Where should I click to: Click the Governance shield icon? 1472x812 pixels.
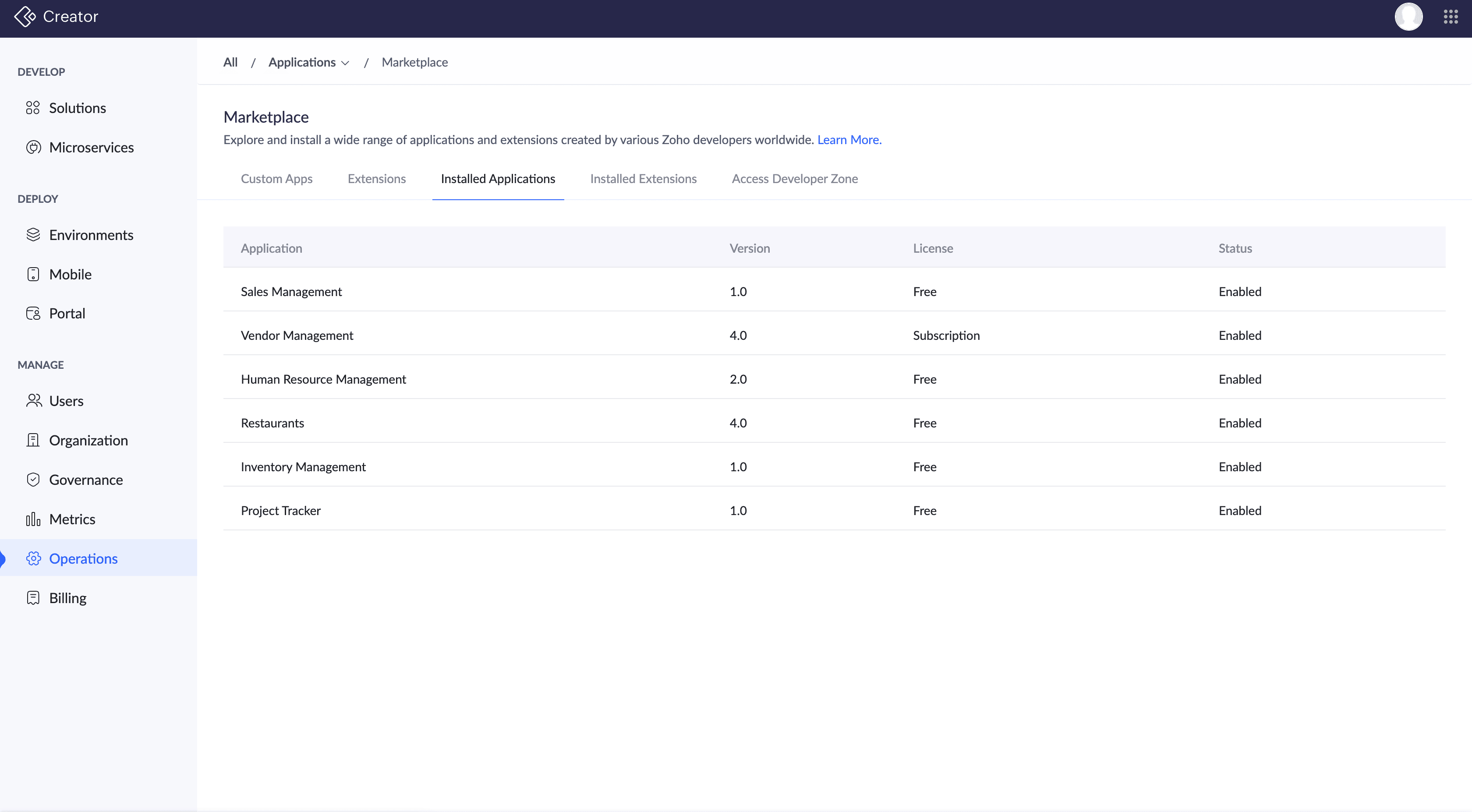point(33,480)
